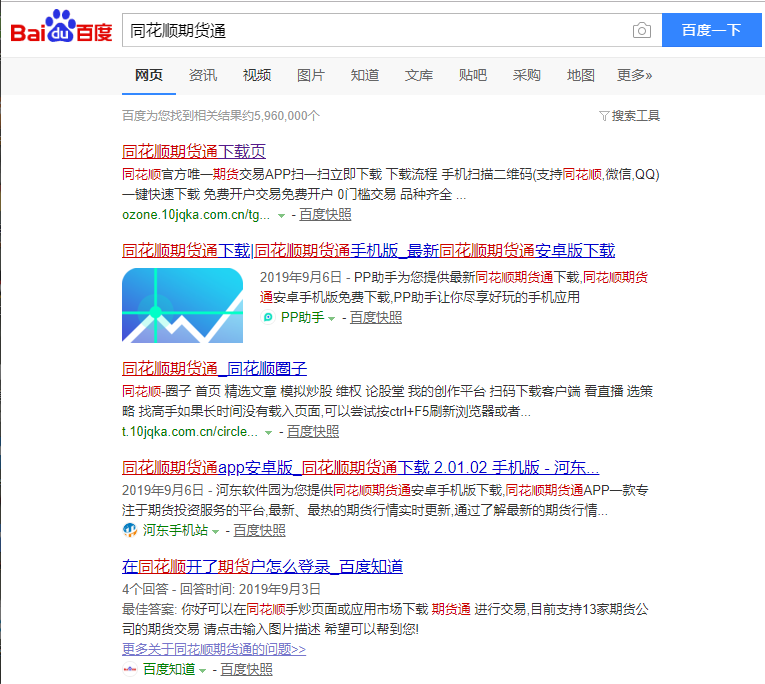Click the 百度一下 search button
Viewport: 765px width, 684px height.
click(711, 30)
